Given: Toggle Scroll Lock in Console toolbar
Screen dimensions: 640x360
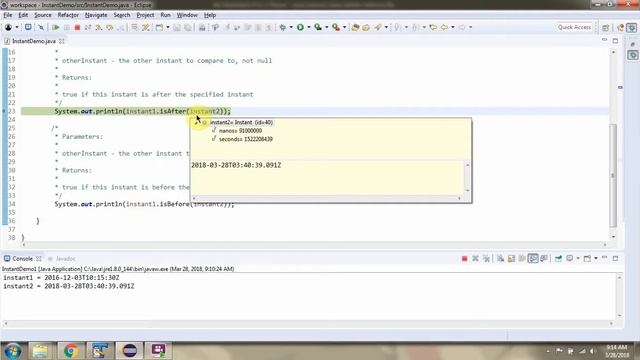Looking at the screenshot, I should point(511,258).
